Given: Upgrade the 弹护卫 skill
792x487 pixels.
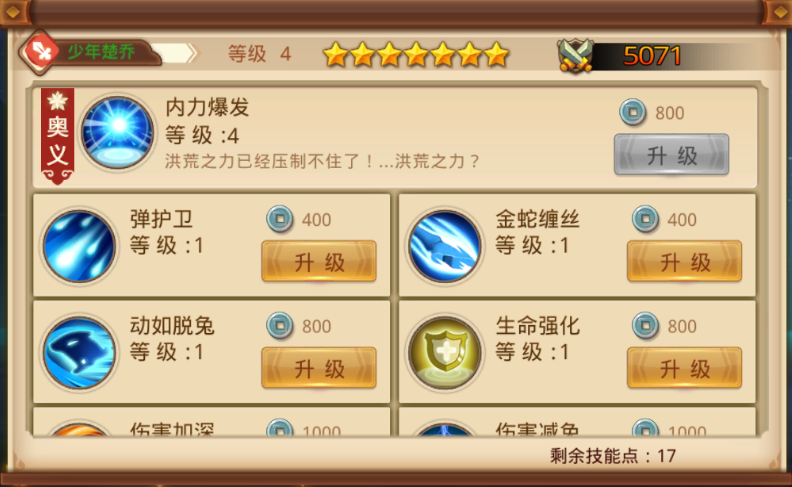Looking at the screenshot, I should point(319,261).
